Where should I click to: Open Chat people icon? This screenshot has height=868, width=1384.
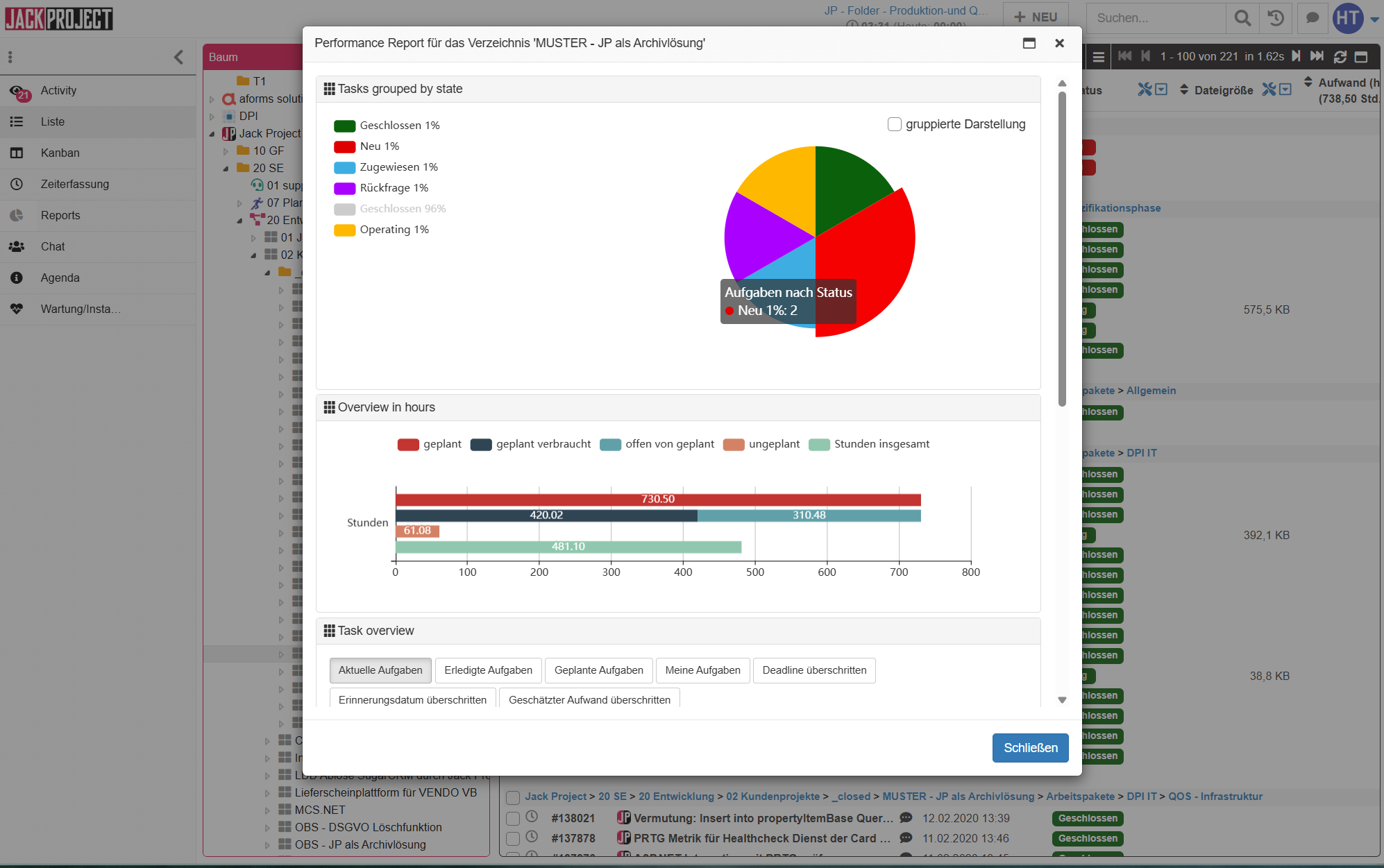pos(17,247)
